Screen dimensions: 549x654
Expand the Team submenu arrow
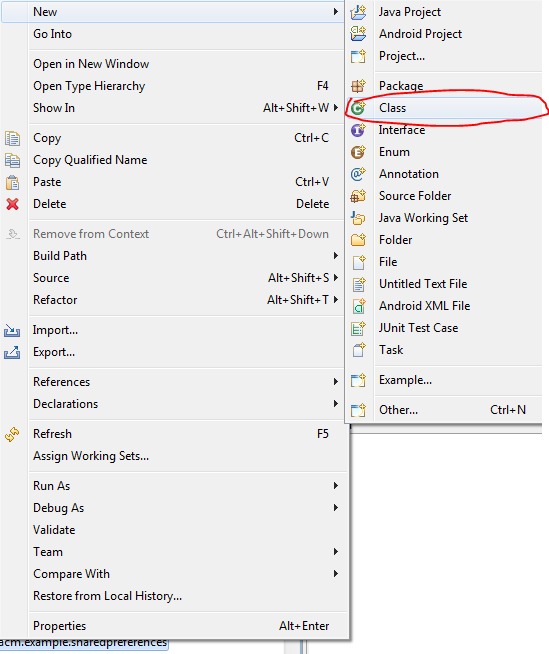pyautogui.click(x=335, y=551)
